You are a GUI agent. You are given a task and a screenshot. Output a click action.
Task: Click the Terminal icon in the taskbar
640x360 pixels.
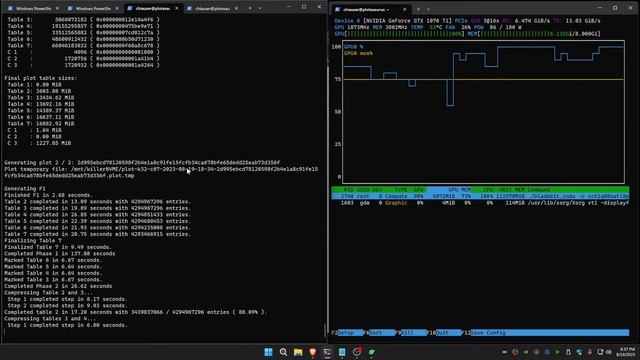pos(327,352)
